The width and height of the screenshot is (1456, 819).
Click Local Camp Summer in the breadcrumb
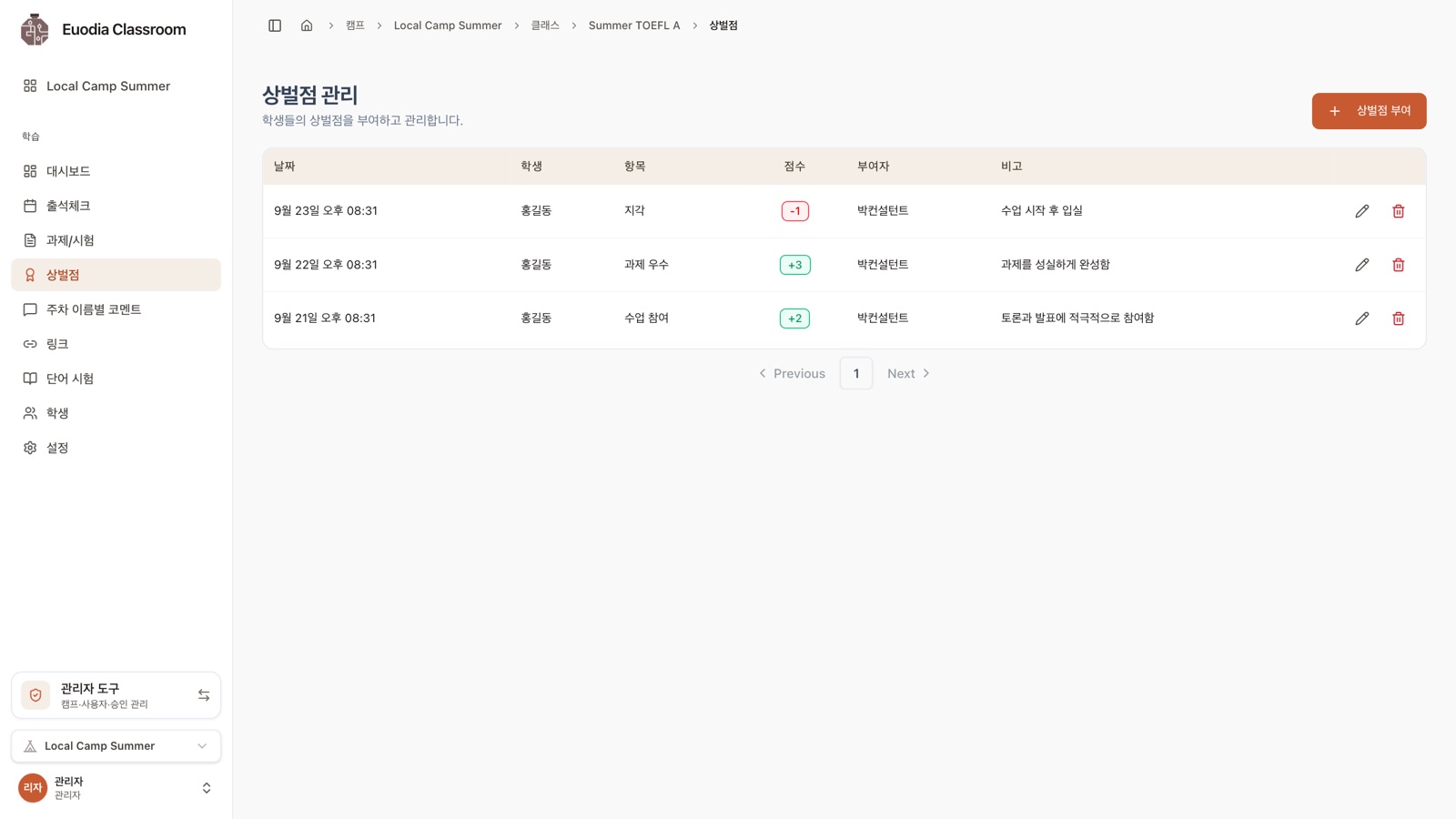tap(448, 25)
